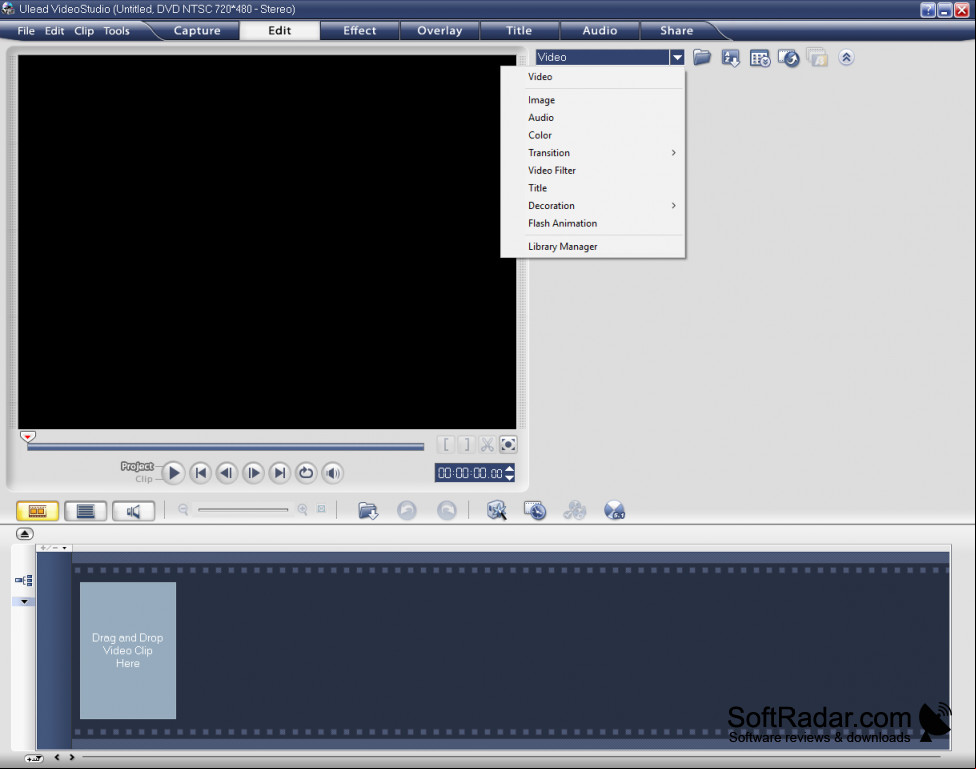Image resolution: width=976 pixels, height=769 pixels.
Task: Fit project in timeline window icon
Action: 321,509
